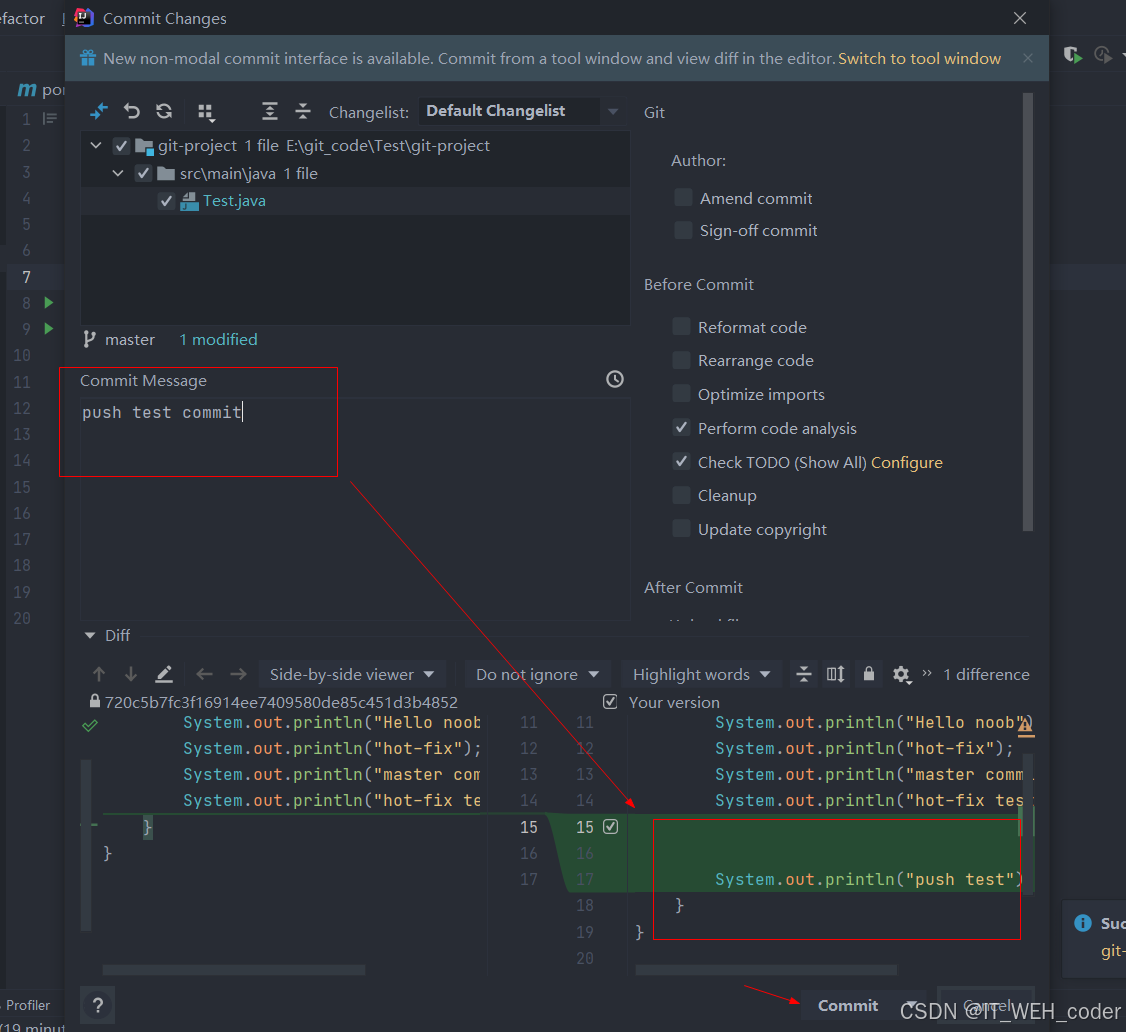The height and width of the screenshot is (1032, 1126).
Task: Collapse the git-project tree node
Action: [x=96, y=146]
